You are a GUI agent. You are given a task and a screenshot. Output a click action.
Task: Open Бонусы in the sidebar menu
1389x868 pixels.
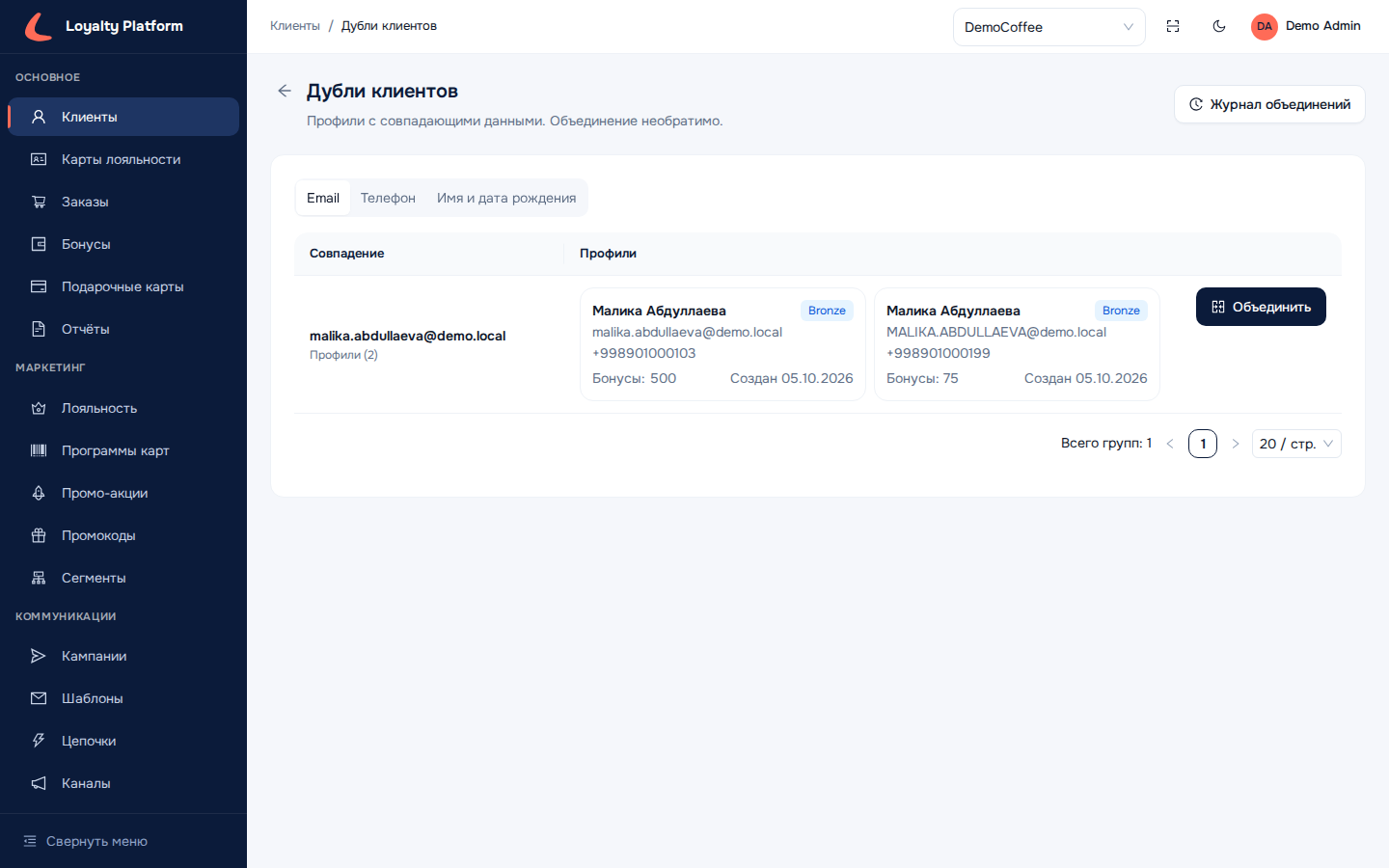click(123, 244)
